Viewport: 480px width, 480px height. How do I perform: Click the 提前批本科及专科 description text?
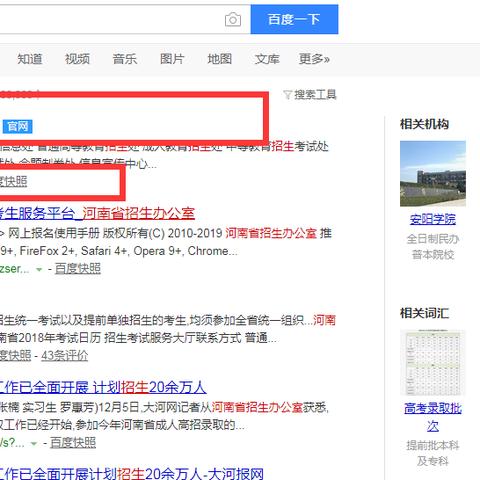coord(433,453)
